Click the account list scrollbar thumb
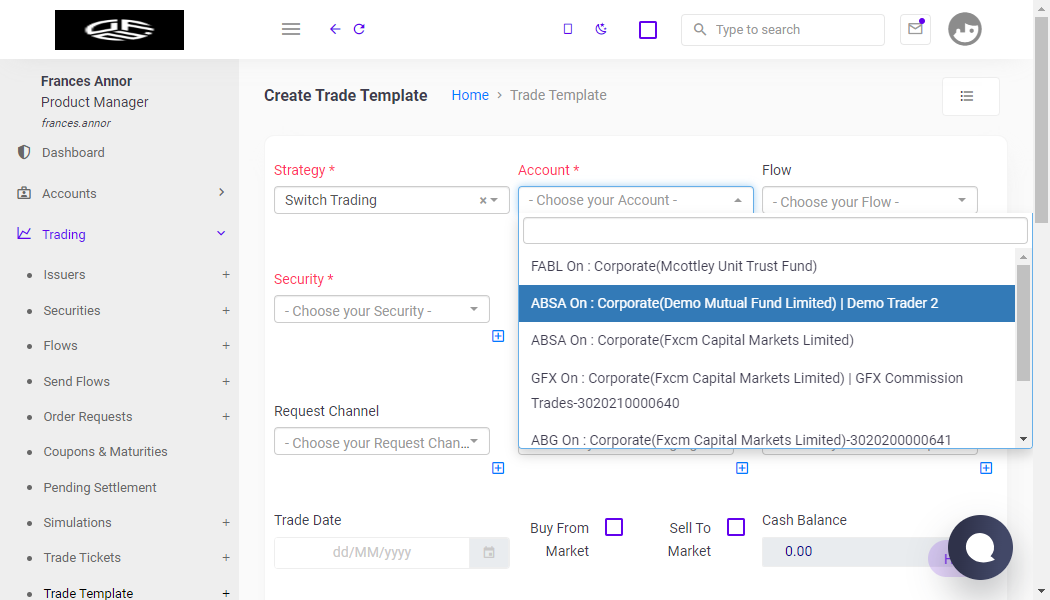Viewport: 1050px width, 600px height. coord(1023,323)
